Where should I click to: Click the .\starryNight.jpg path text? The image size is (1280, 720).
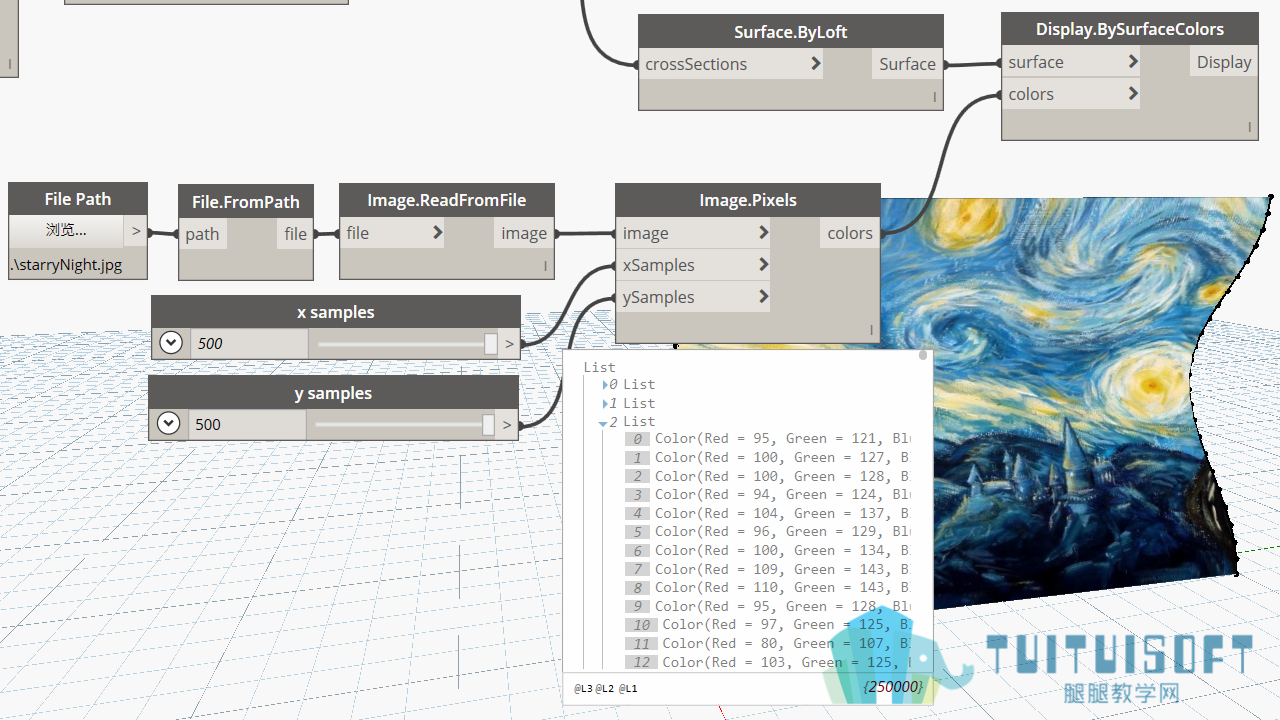66,265
